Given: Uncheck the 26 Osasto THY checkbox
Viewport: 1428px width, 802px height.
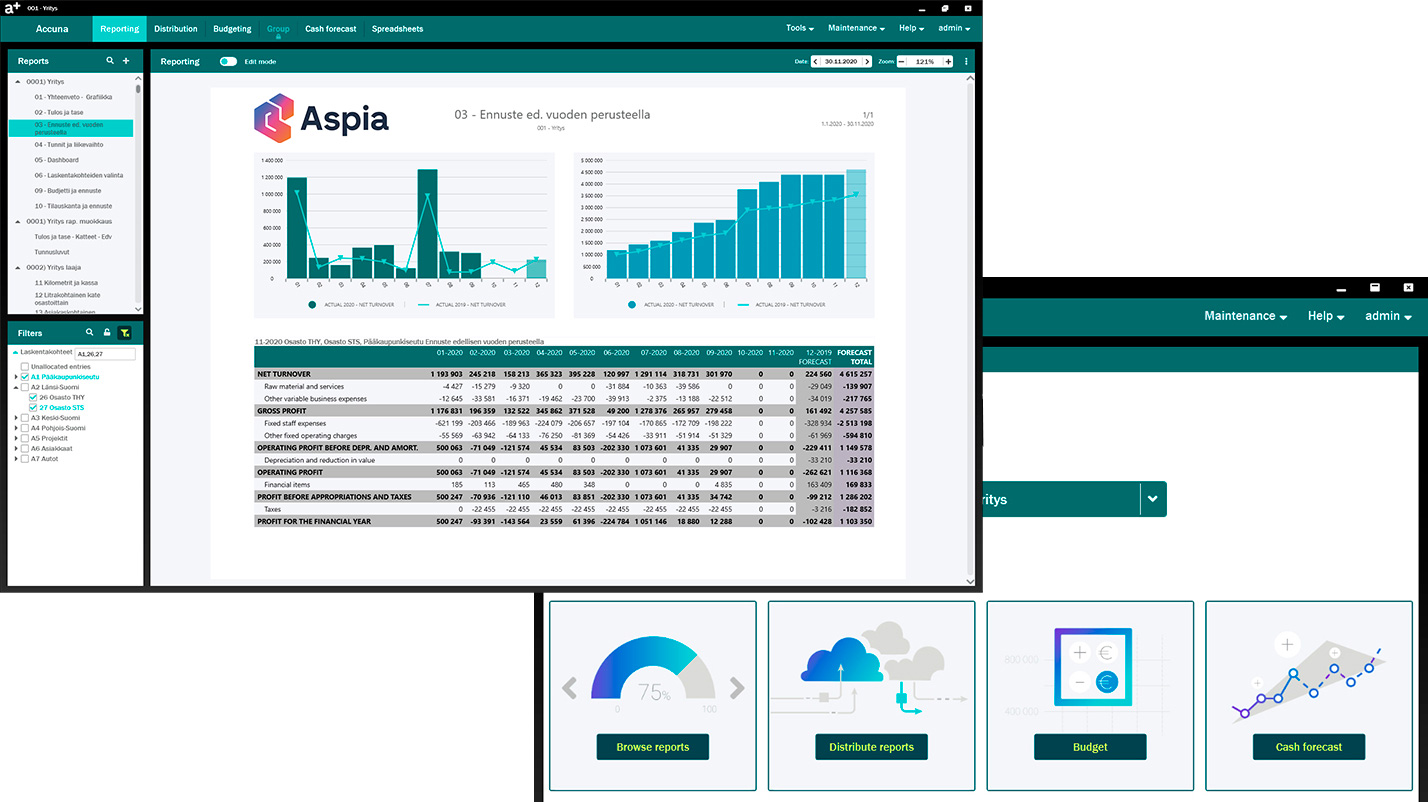Looking at the screenshot, I should click(x=33, y=398).
